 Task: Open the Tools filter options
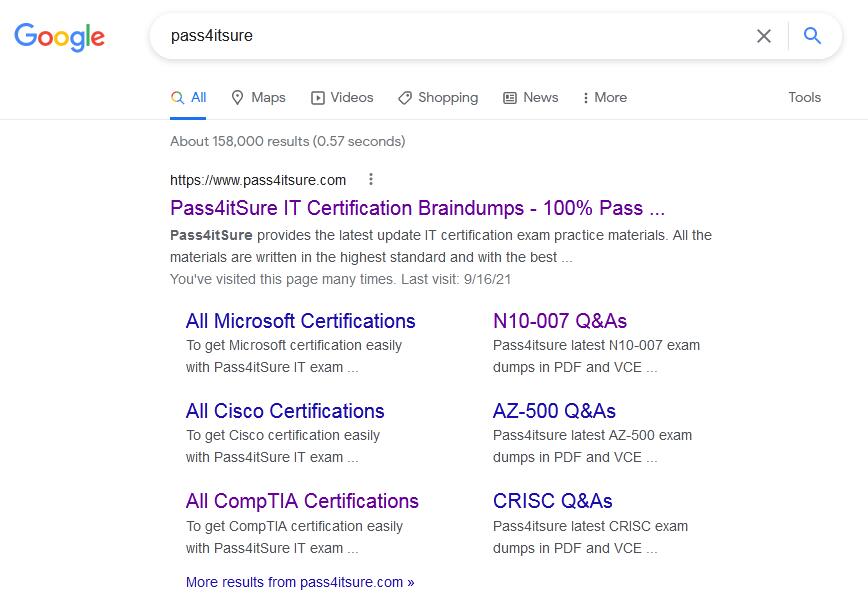[804, 97]
